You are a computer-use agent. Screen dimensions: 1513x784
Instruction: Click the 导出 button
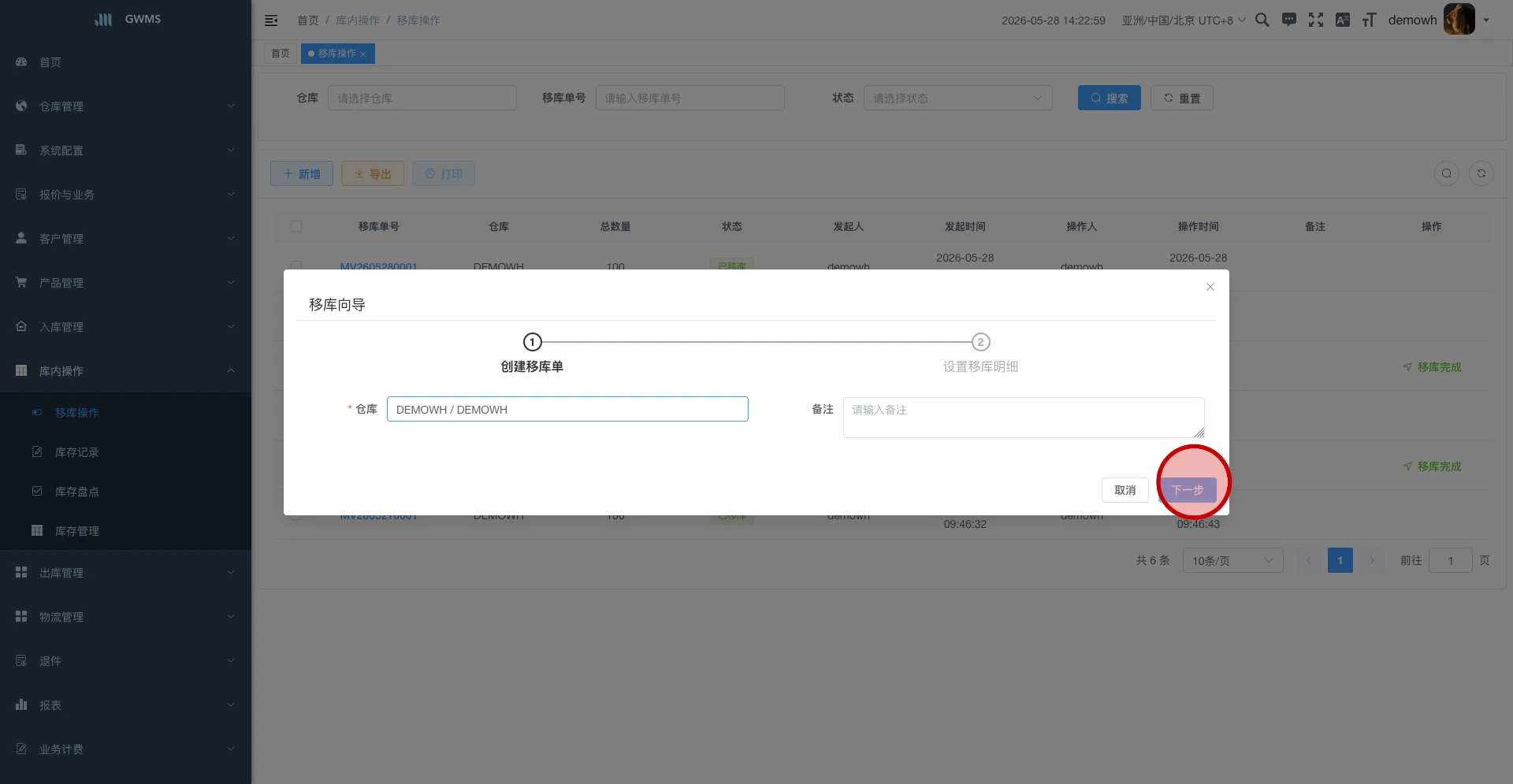point(373,173)
